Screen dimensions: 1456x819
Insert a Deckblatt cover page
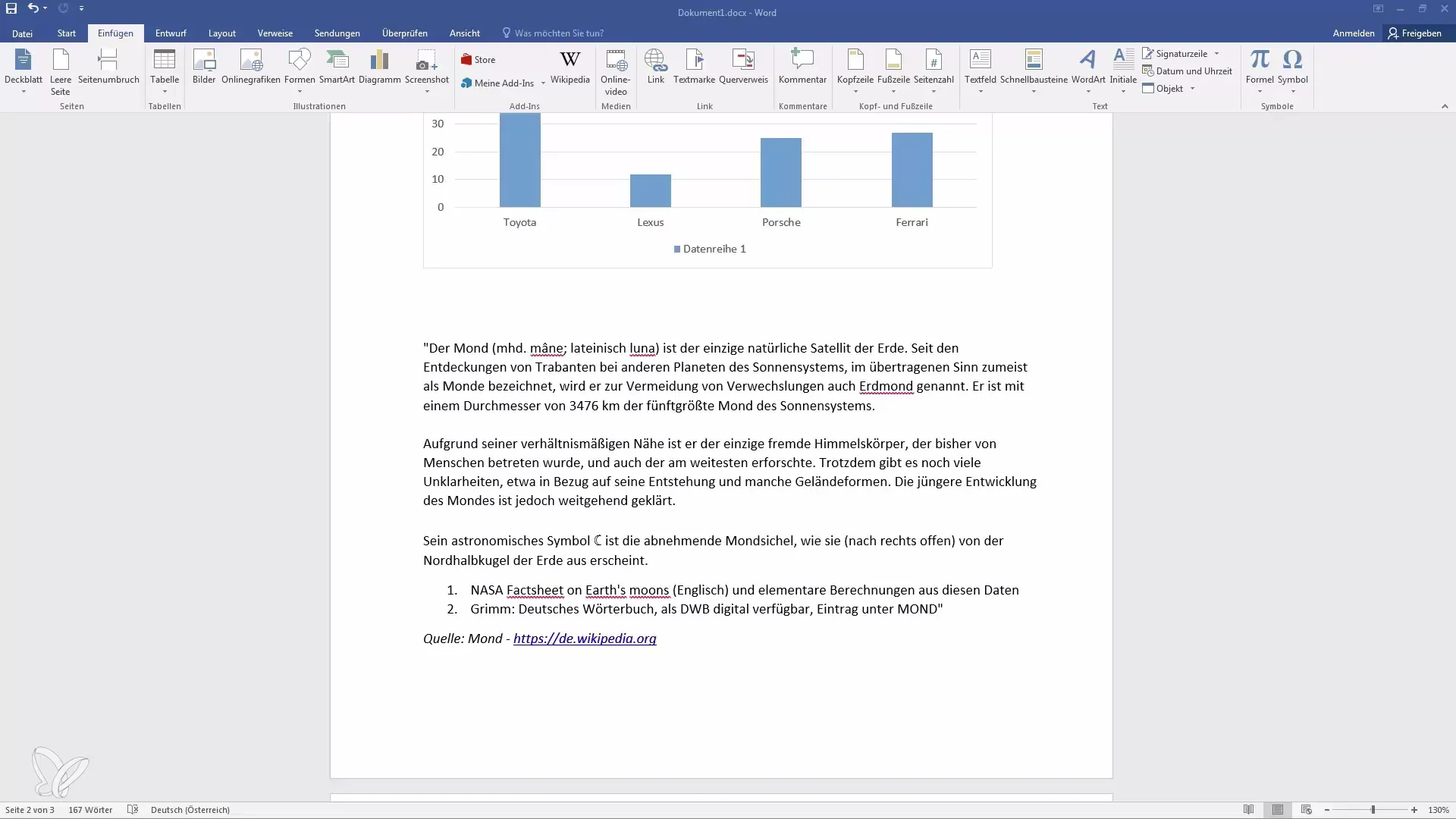[x=24, y=71]
